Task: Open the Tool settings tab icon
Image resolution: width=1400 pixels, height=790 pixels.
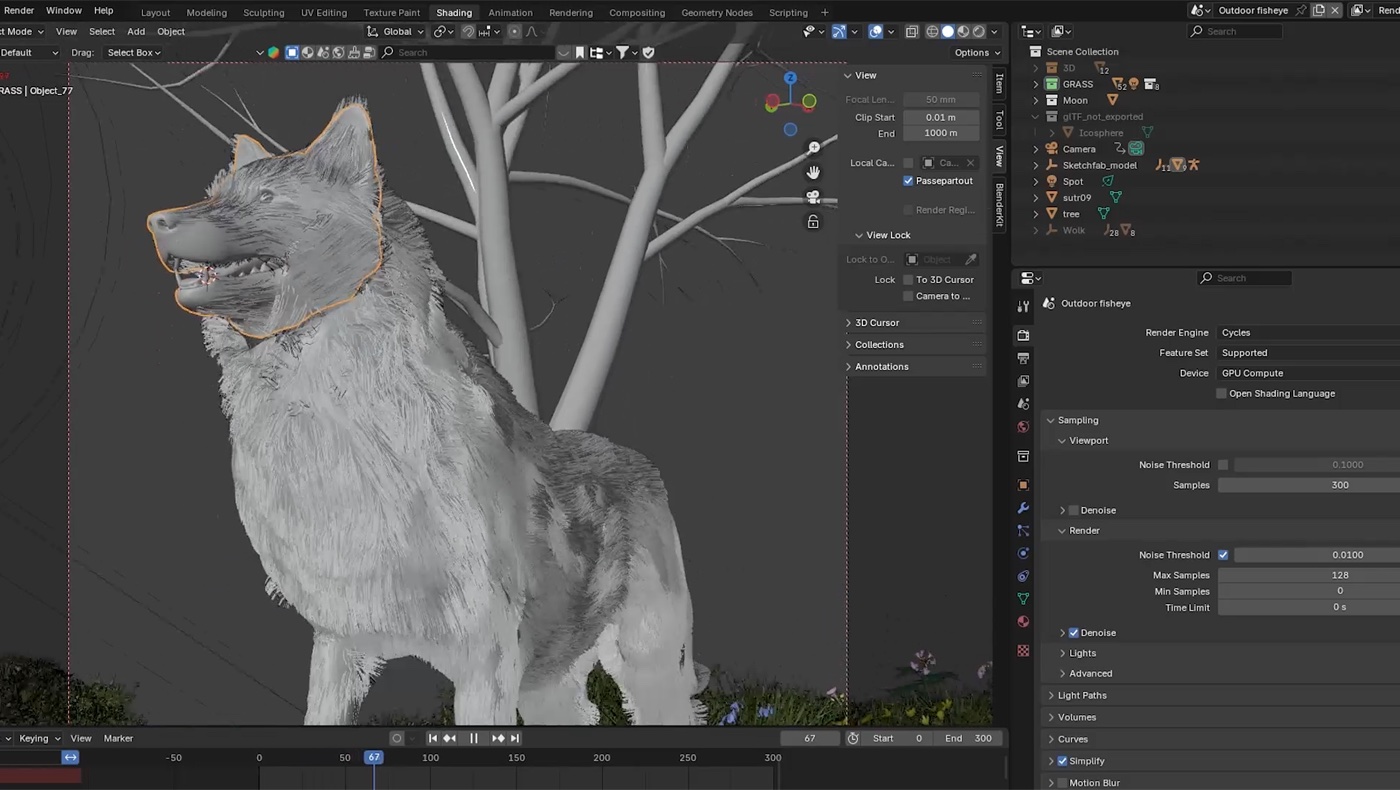Action: [1023, 306]
